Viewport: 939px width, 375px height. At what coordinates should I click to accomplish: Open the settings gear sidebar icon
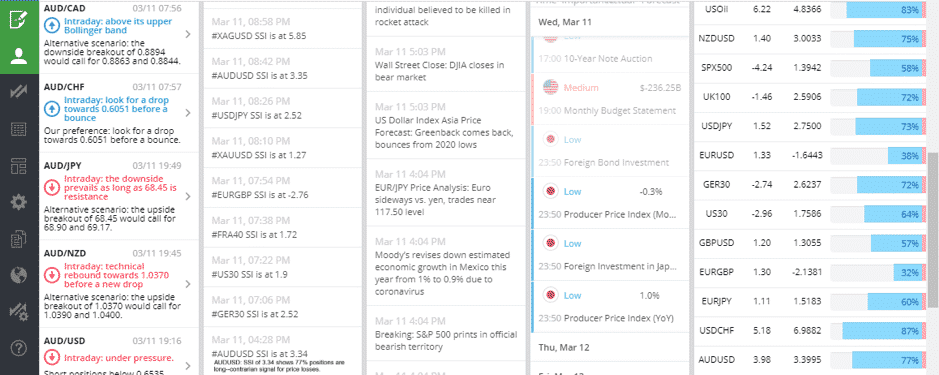pyautogui.click(x=19, y=202)
